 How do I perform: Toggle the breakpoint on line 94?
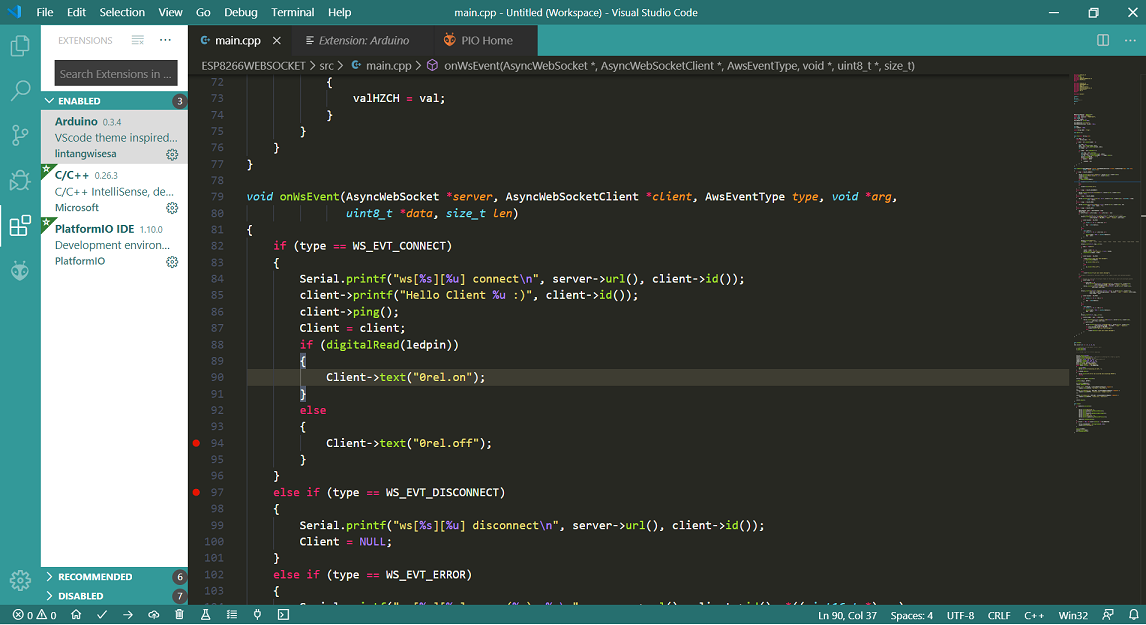point(197,442)
